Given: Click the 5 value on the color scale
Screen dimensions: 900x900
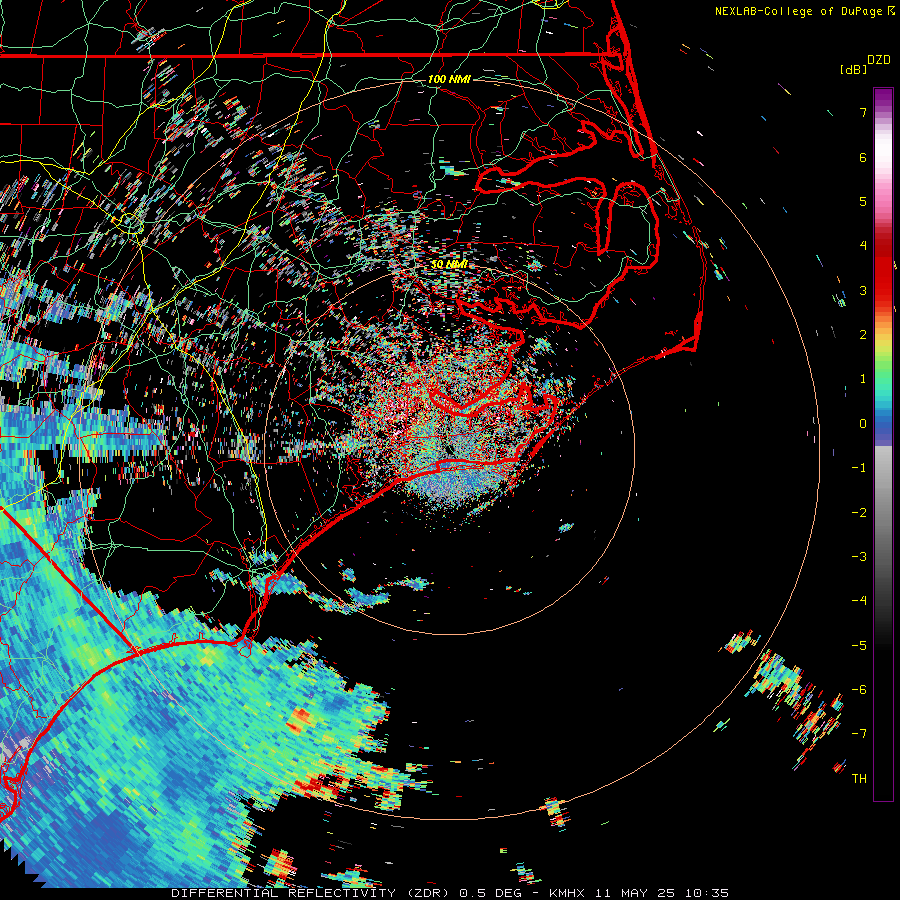Looking at the screenshot, I should [x=863, y=201].
